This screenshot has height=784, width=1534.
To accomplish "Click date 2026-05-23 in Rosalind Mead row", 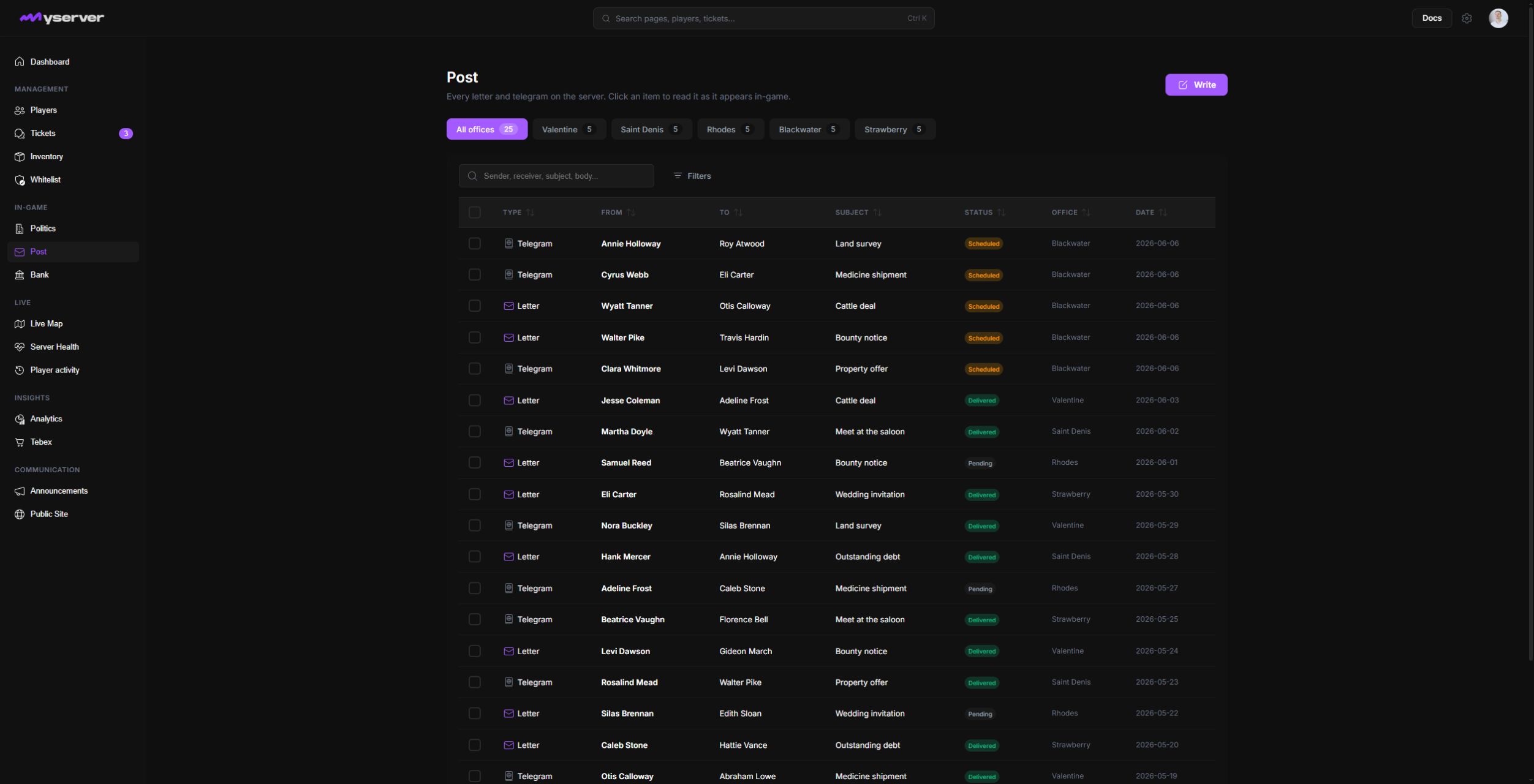I will pos(1157,682).
